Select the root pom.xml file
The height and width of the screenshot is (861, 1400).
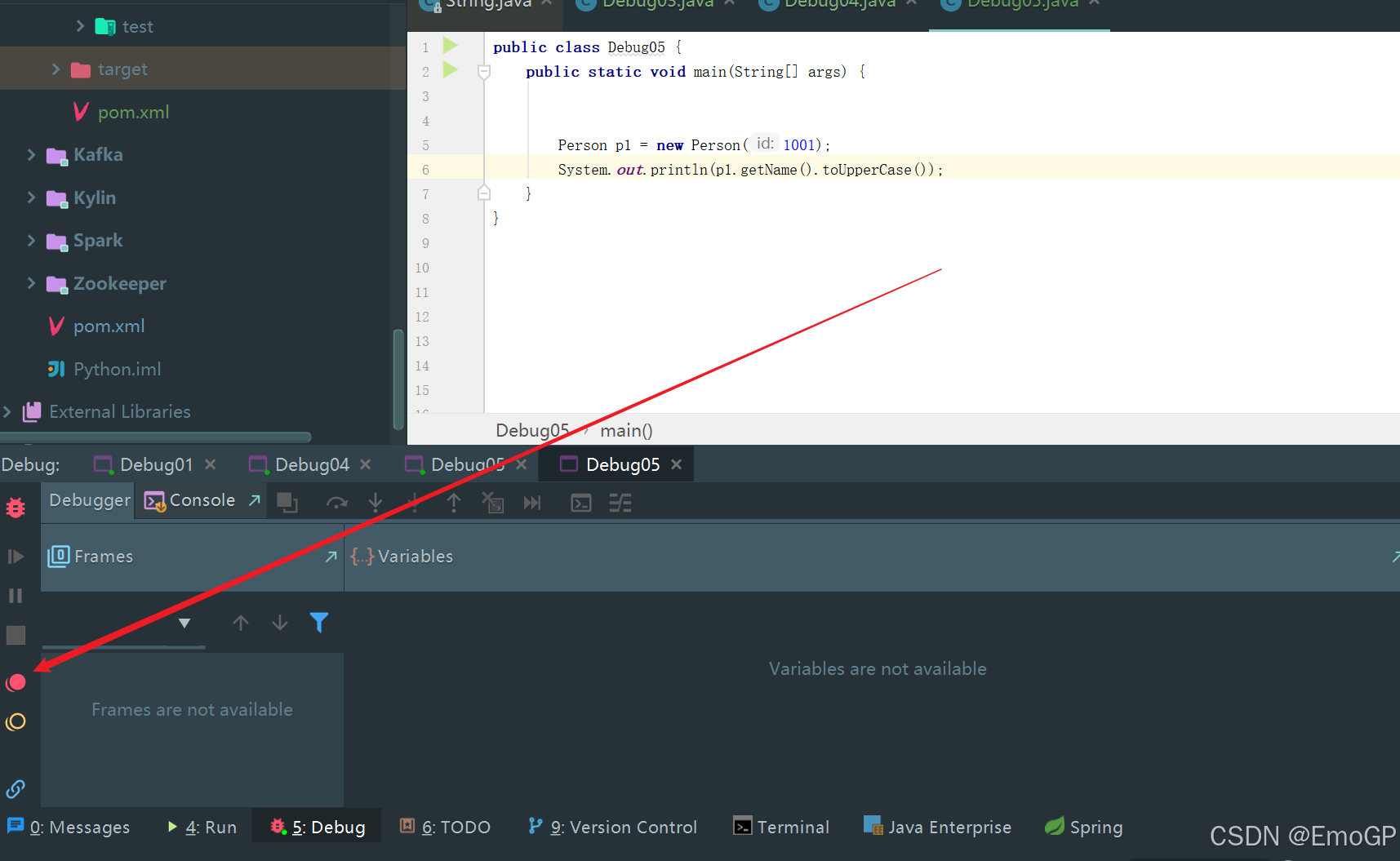pyautogui.click(x=109, y=326)
